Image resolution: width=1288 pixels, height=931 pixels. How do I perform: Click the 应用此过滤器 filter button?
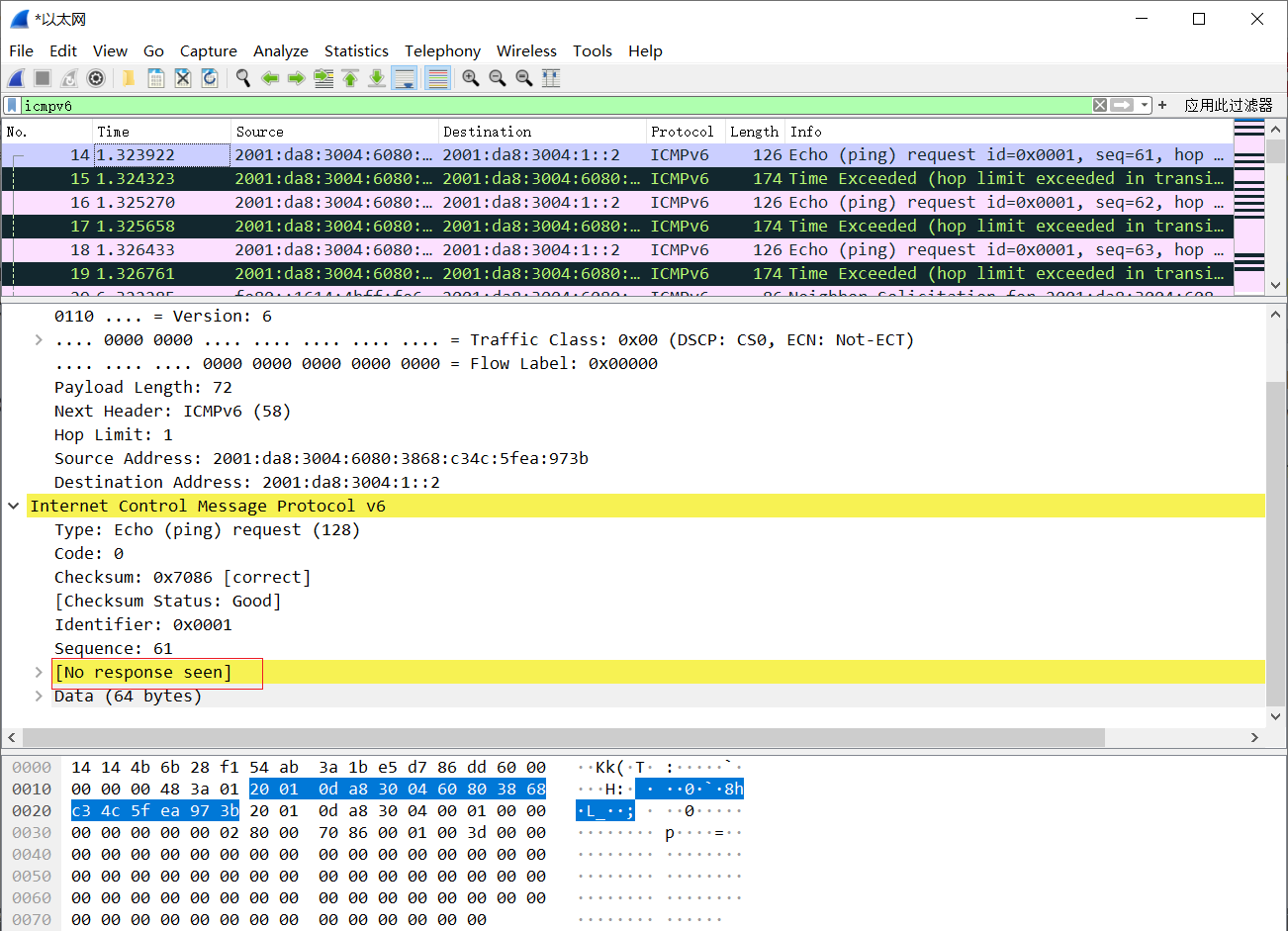[1229, 105]
